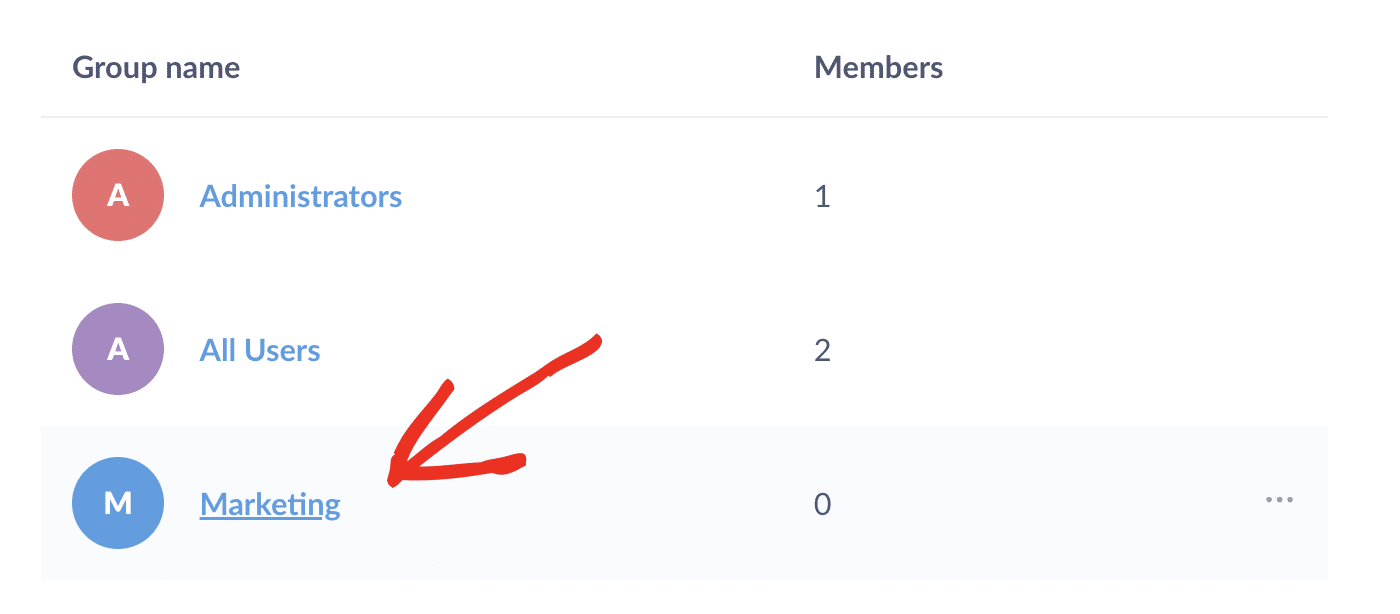
Task: Open the Administrators group
Action: click(x=301, y=196)
